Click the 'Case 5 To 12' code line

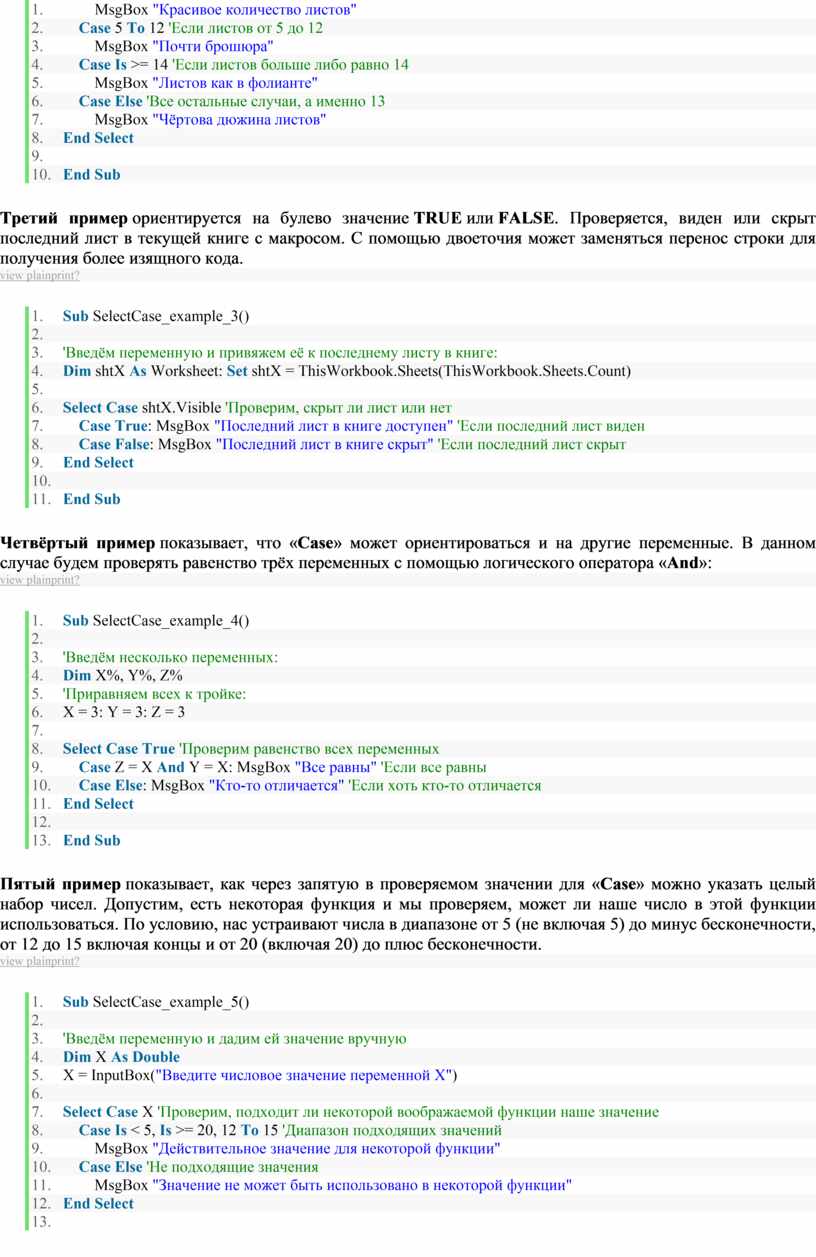[200, 28]
